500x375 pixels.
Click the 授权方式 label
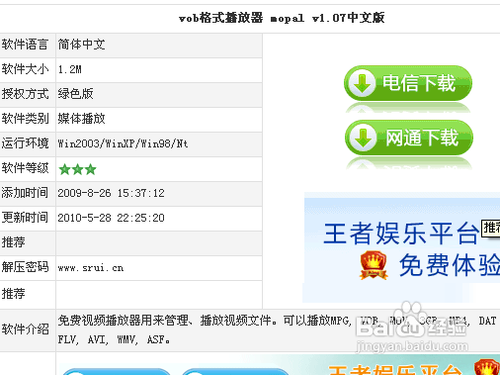25,94
